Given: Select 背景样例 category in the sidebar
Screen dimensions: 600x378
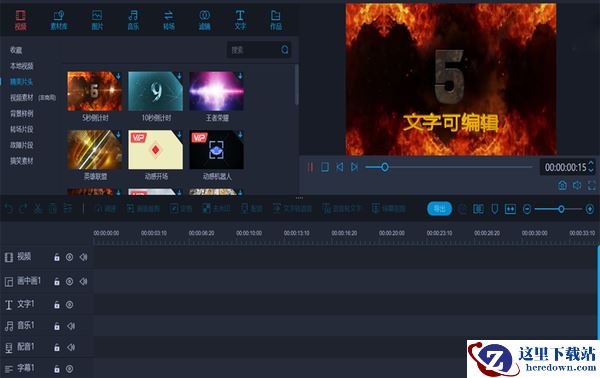Looking at the screenshot, I should point(21,114).
